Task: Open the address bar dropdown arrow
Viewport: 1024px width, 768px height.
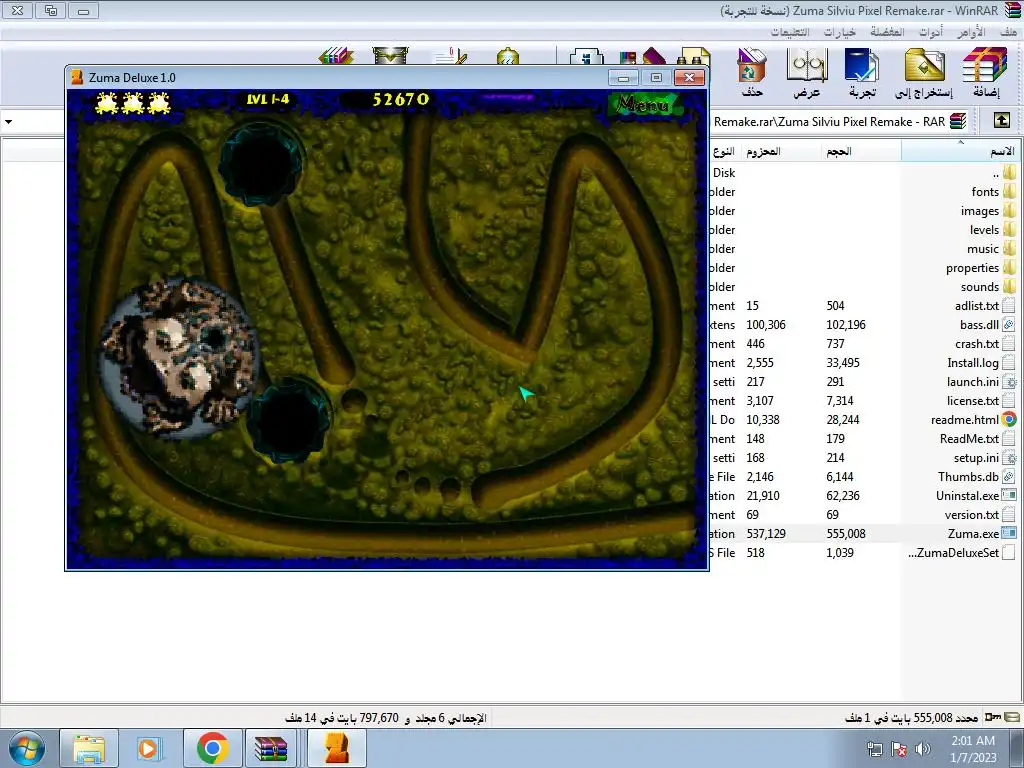Action: point(8,121)
